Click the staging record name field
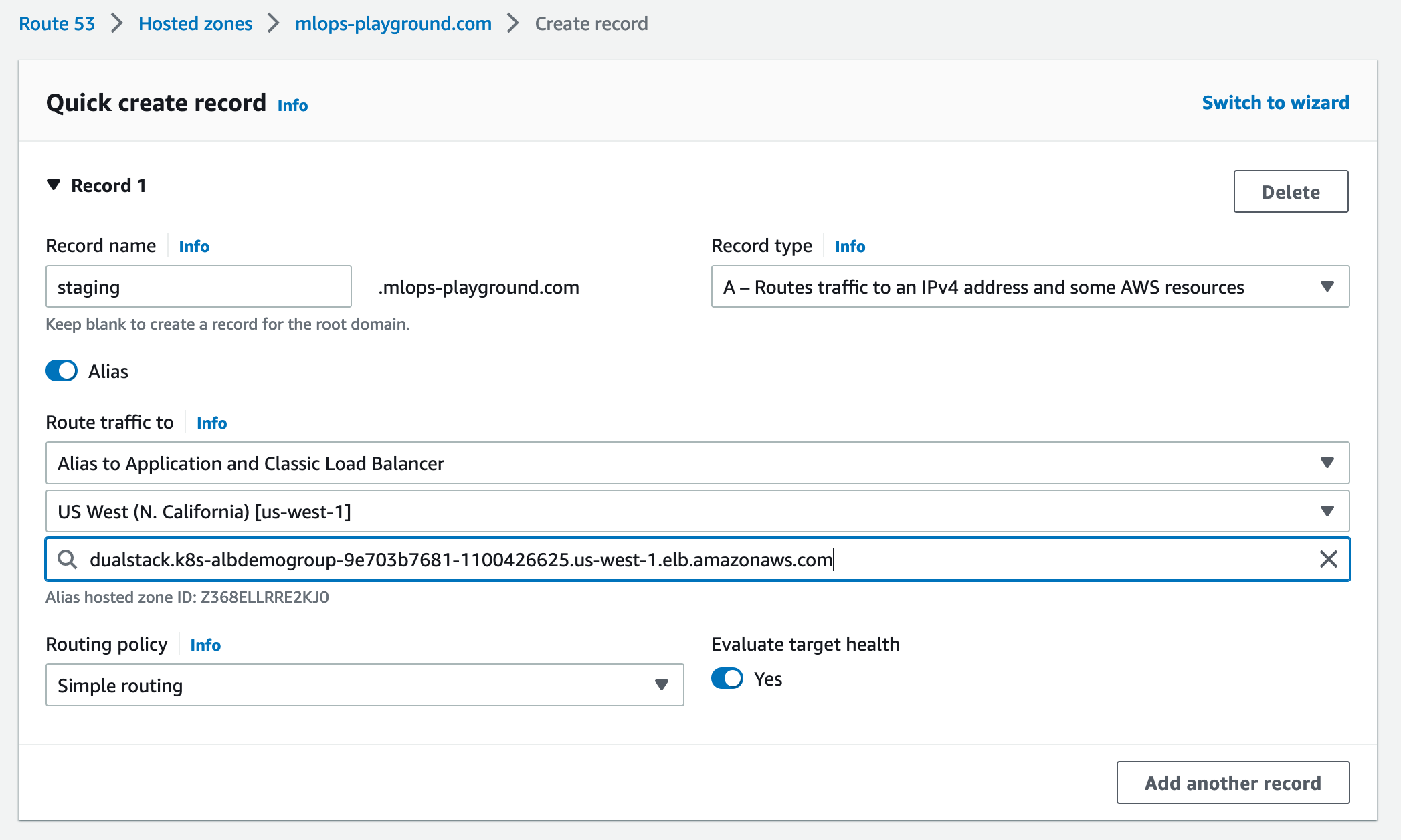This screenshot has width=1401, height=840. [198, 287]
